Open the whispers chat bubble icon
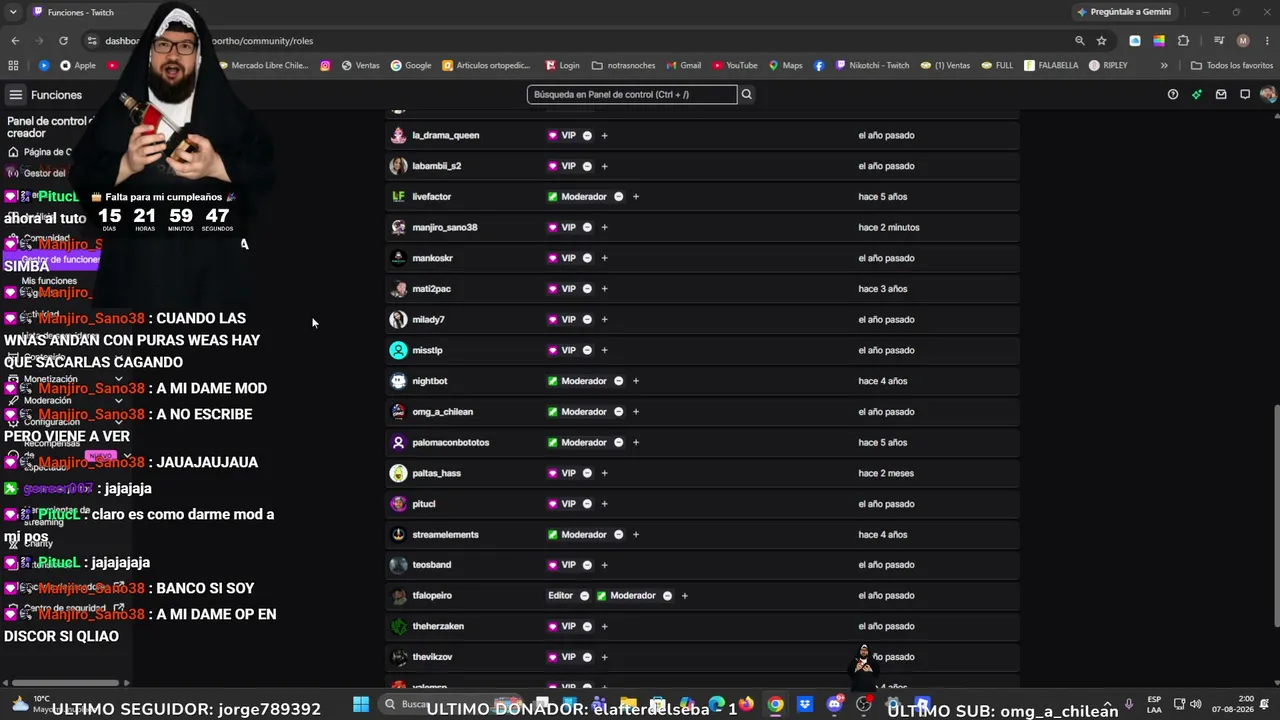Screen dimensions: 1280x720 pyautogui.click(x=1245, y=95)
